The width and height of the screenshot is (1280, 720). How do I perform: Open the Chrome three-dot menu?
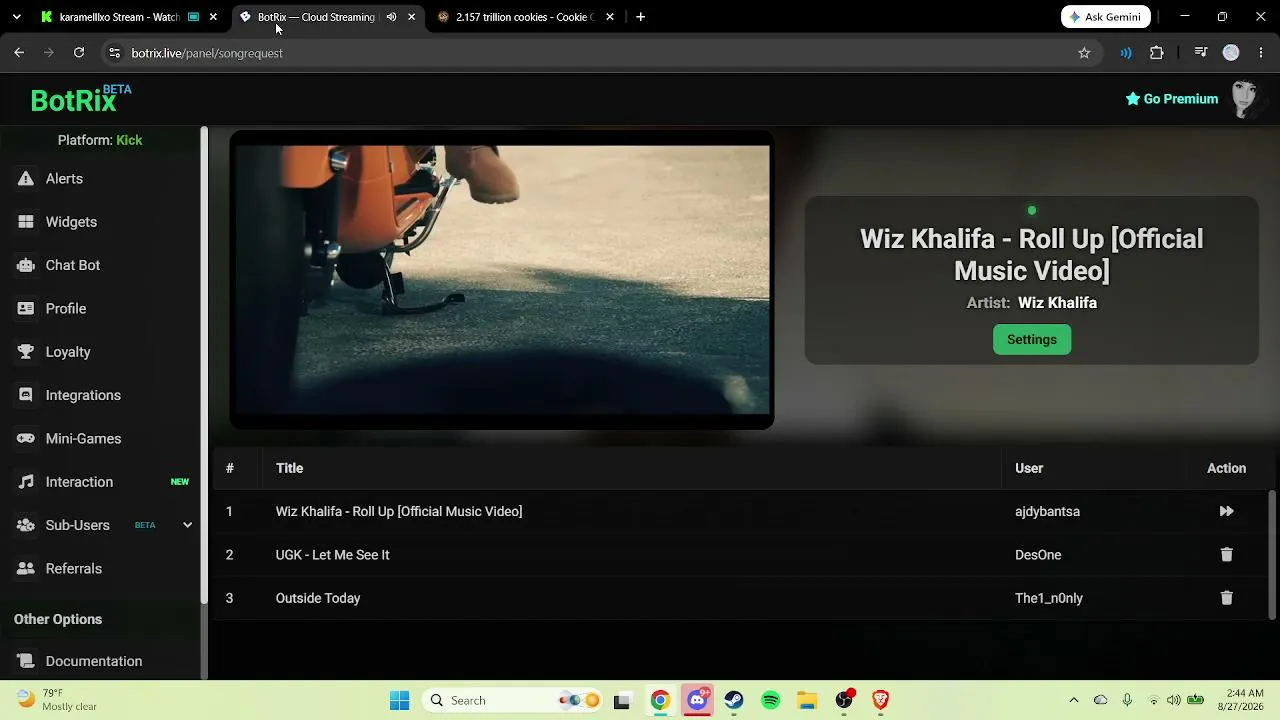[x=1261, y=53]
